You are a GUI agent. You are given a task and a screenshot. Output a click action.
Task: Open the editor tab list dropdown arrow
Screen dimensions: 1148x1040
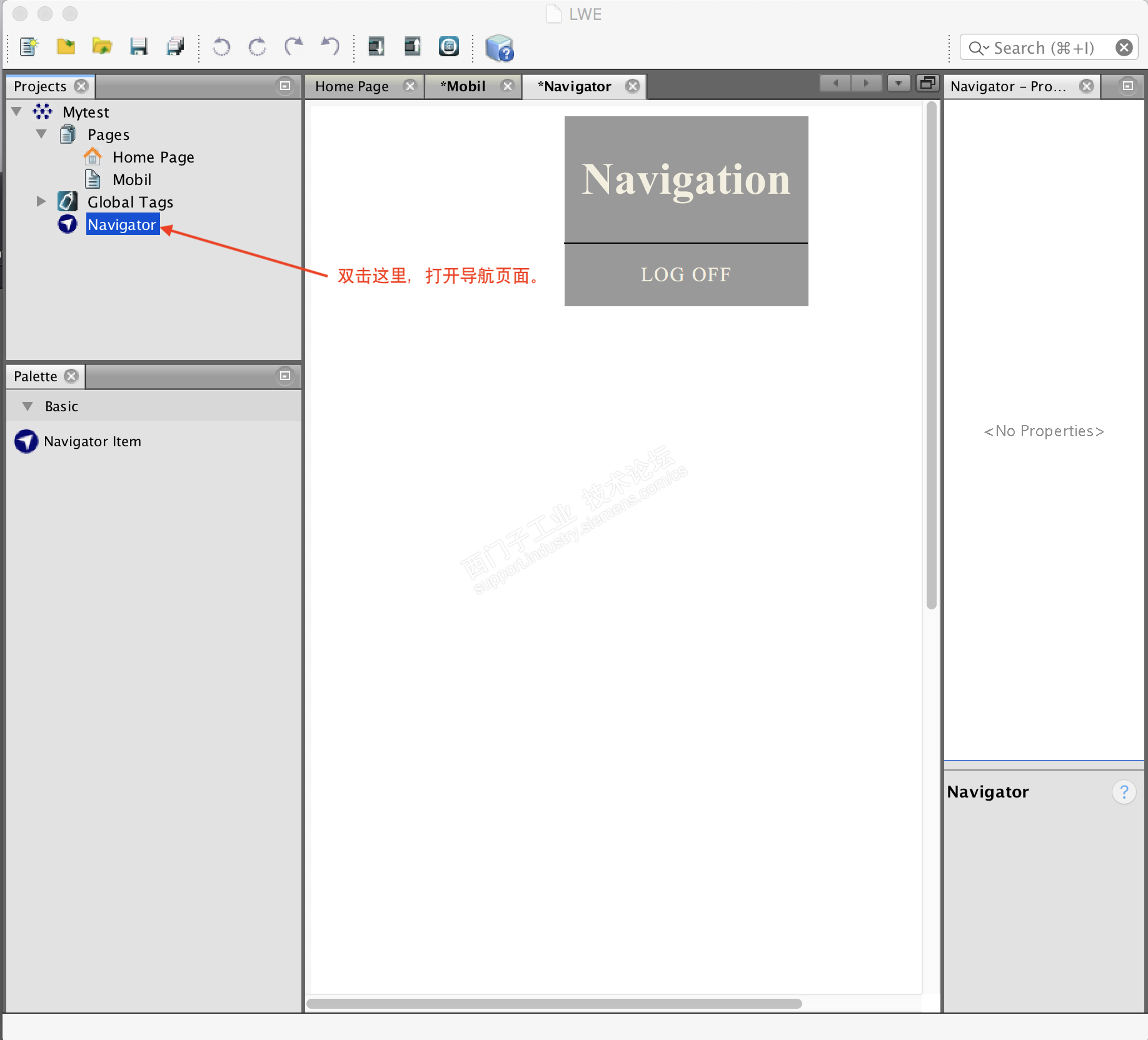pos(899,83)
